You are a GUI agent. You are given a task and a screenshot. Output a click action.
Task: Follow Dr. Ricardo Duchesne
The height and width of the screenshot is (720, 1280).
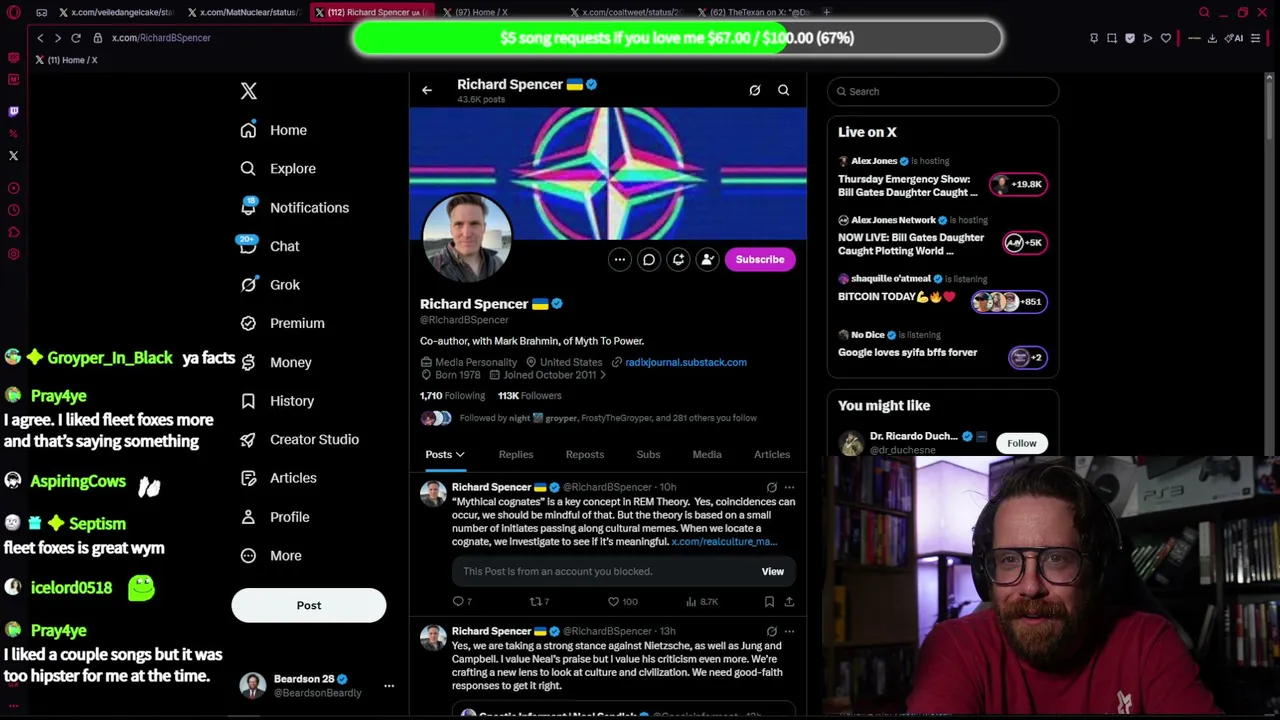click(x=1022, y=443)
